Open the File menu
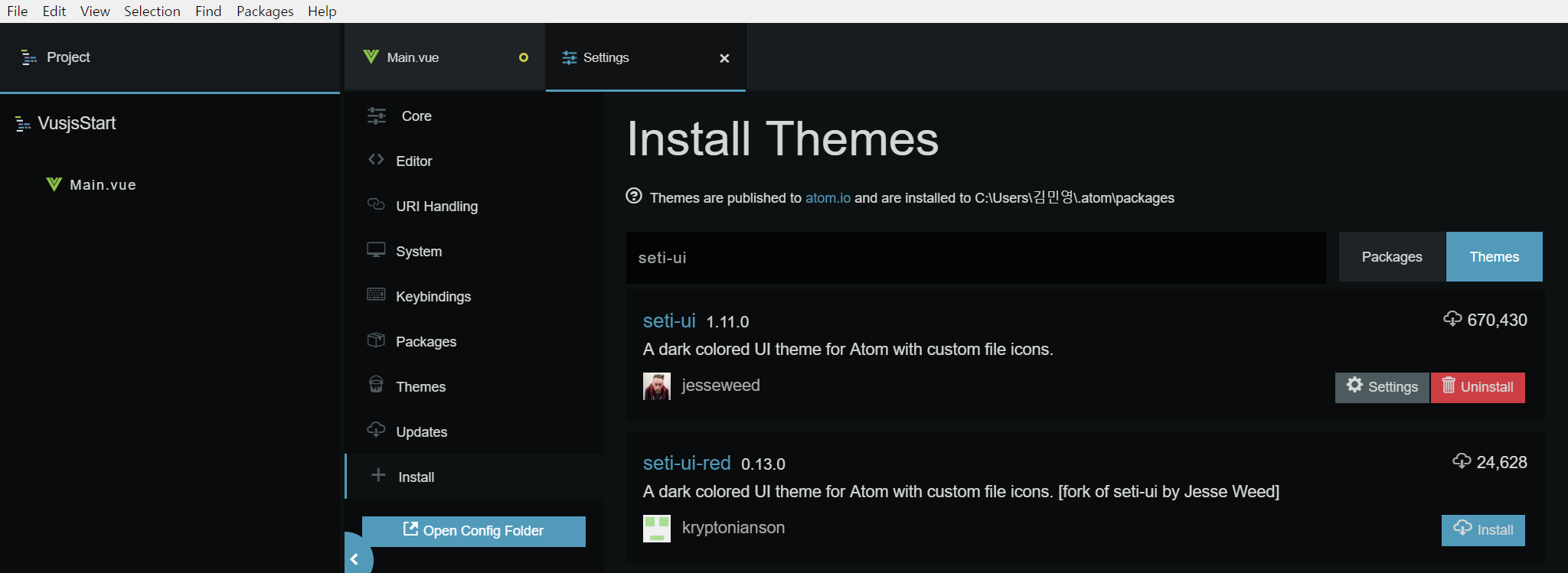Screen dimensions: 1568x573 click(17, 11)
